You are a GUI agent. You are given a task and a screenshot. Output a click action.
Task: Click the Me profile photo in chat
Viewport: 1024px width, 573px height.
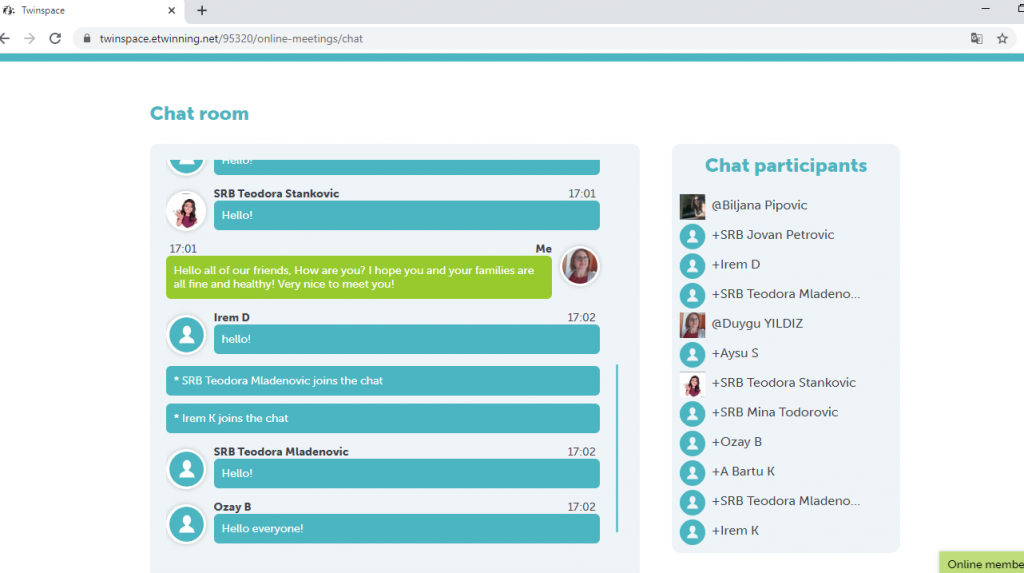(x=580, y=266)
